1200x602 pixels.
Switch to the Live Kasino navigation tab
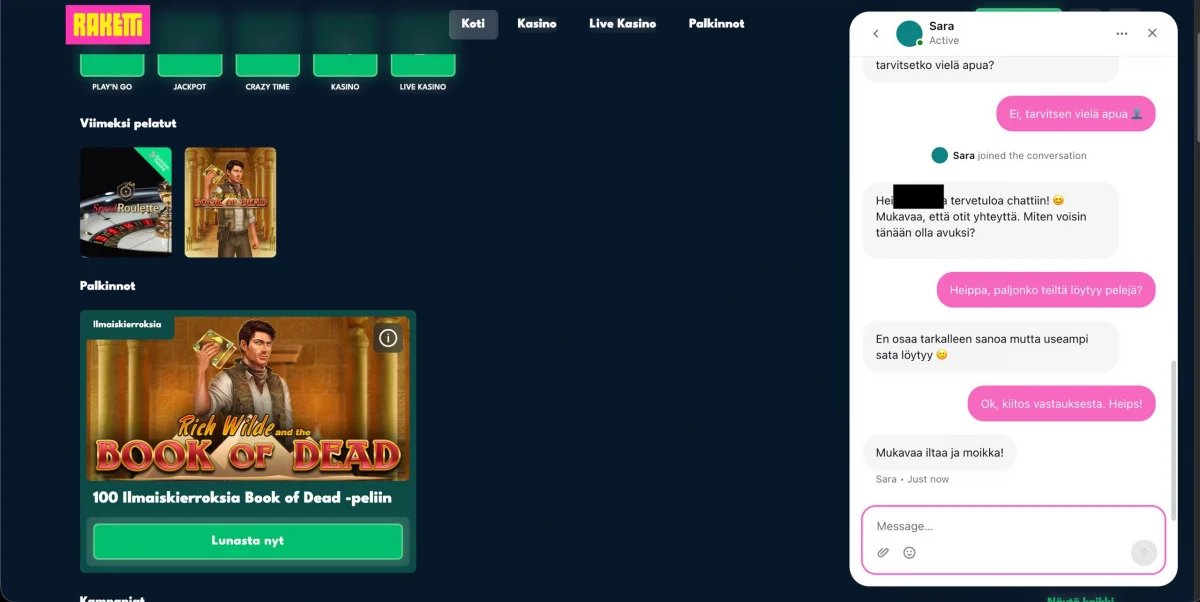click(x=623, y=24)
